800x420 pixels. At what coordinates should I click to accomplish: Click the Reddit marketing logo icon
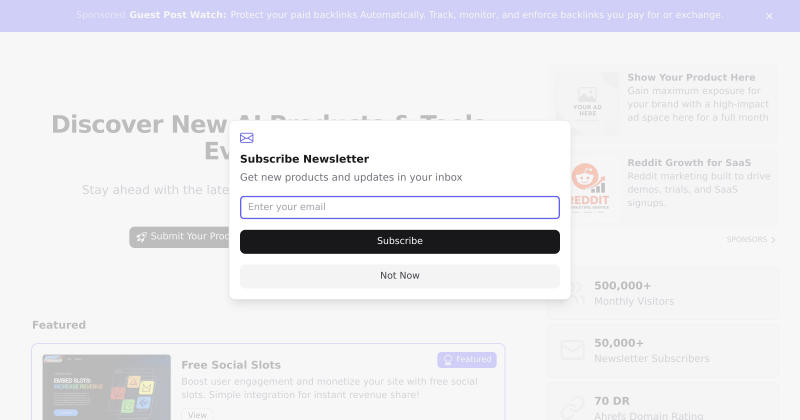point(588,186)
